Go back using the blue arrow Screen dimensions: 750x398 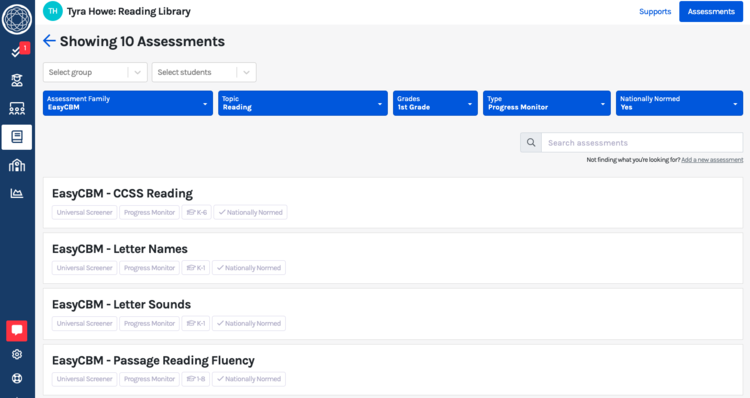(x=49, y=41)
